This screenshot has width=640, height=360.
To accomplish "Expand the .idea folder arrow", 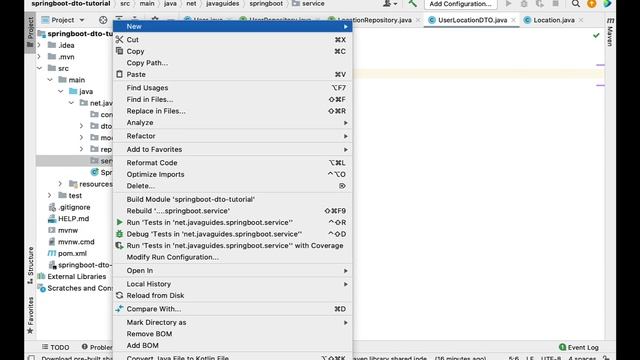I will point(40,45).
